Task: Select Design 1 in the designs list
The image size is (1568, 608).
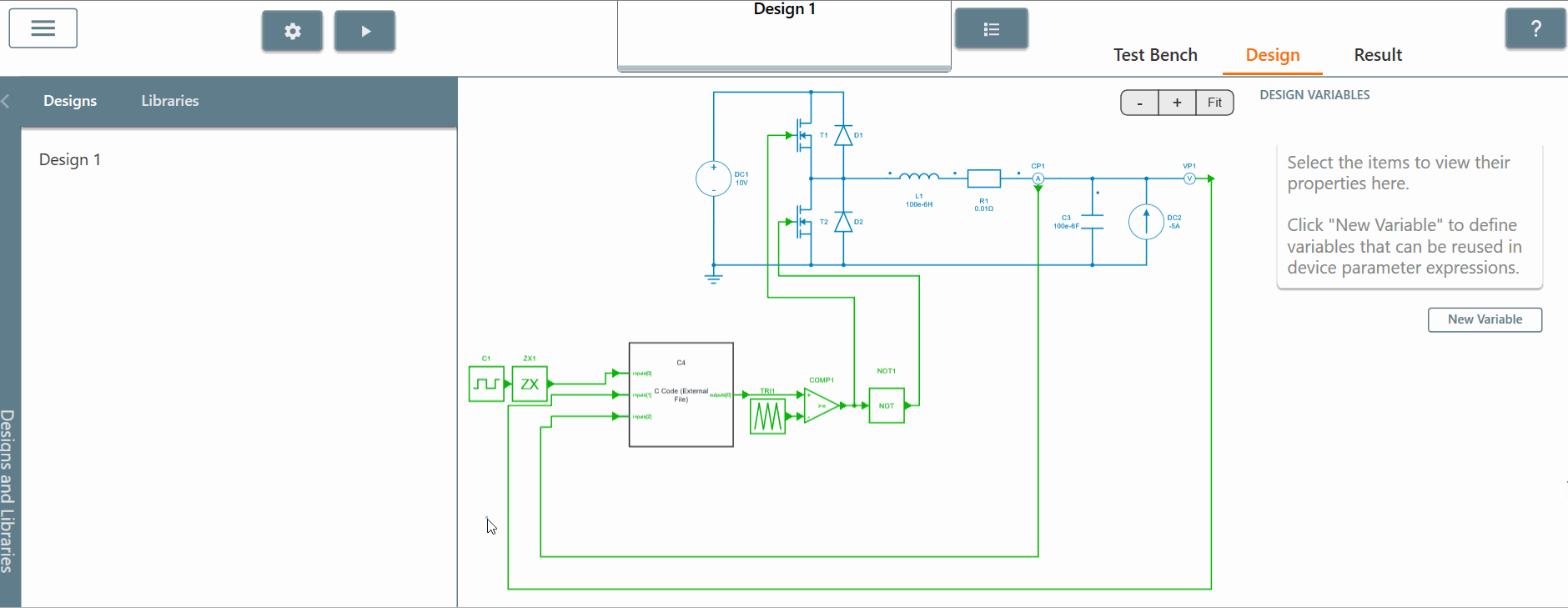Action: click(70, 159)
